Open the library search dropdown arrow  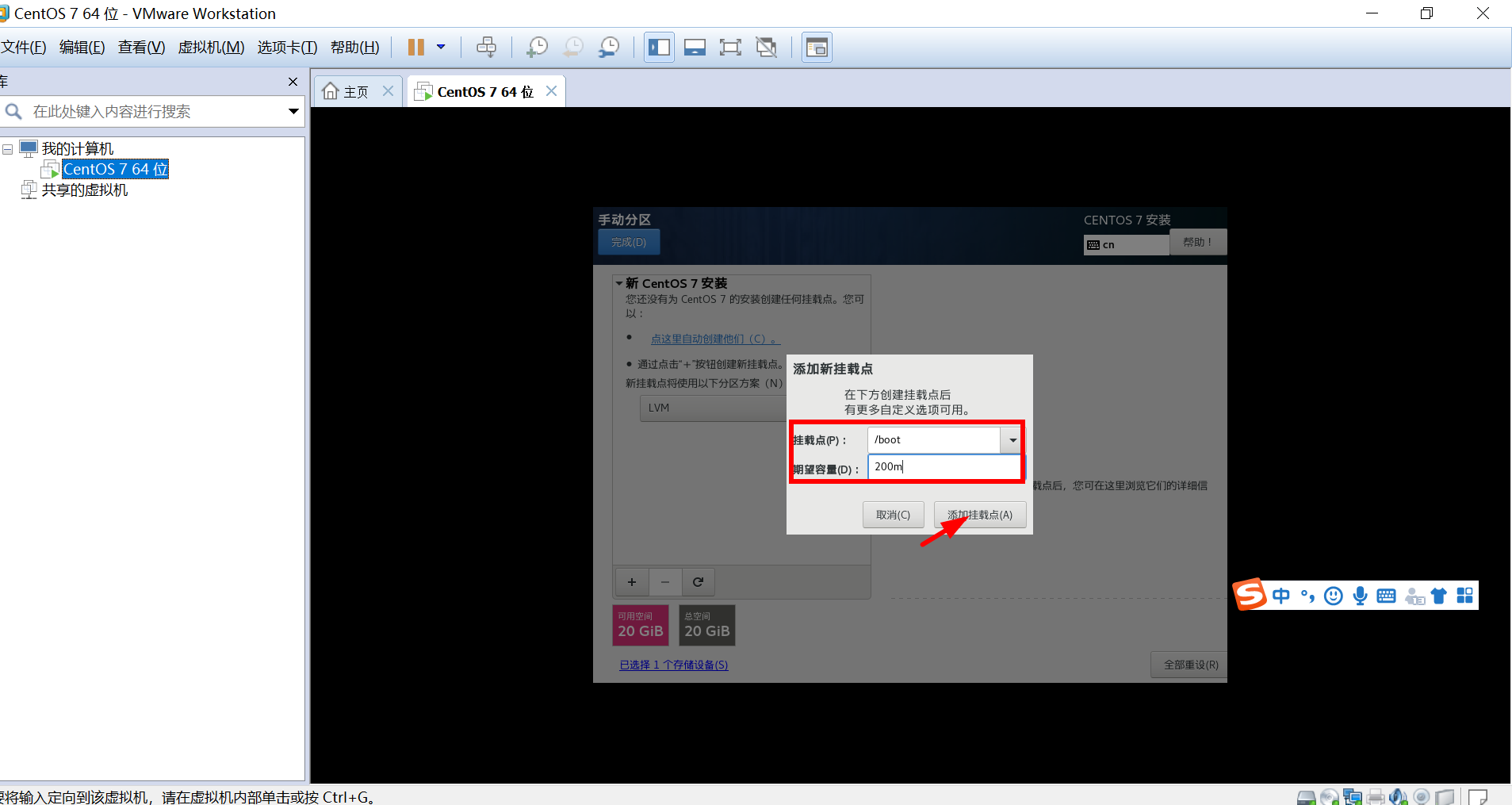pos(293,112)
